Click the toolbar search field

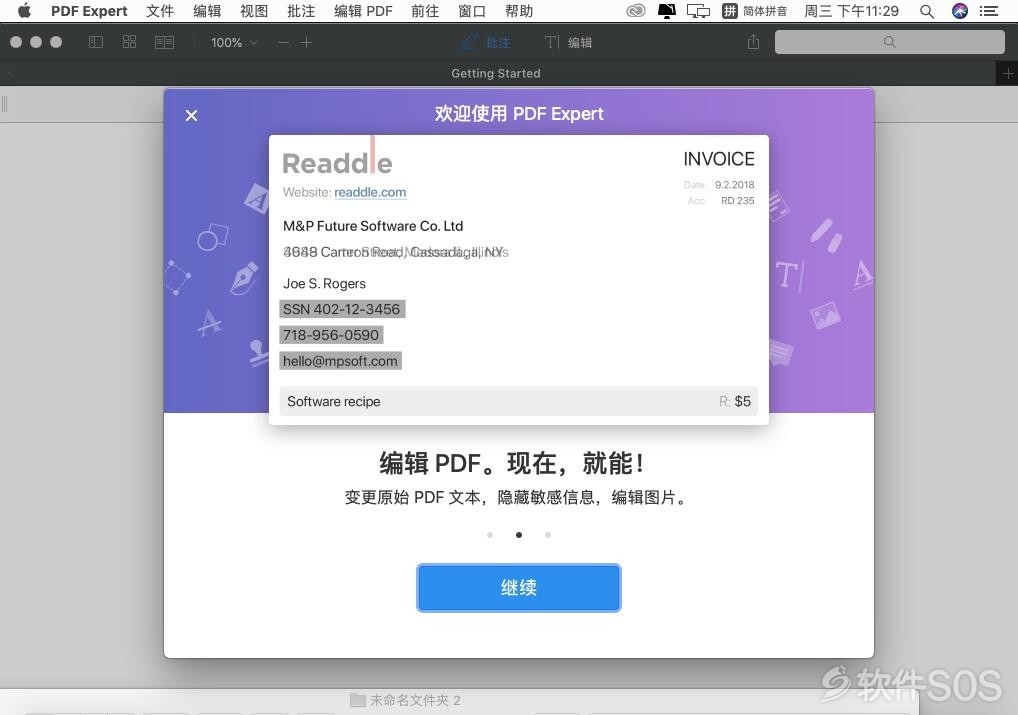pos(889,42)
